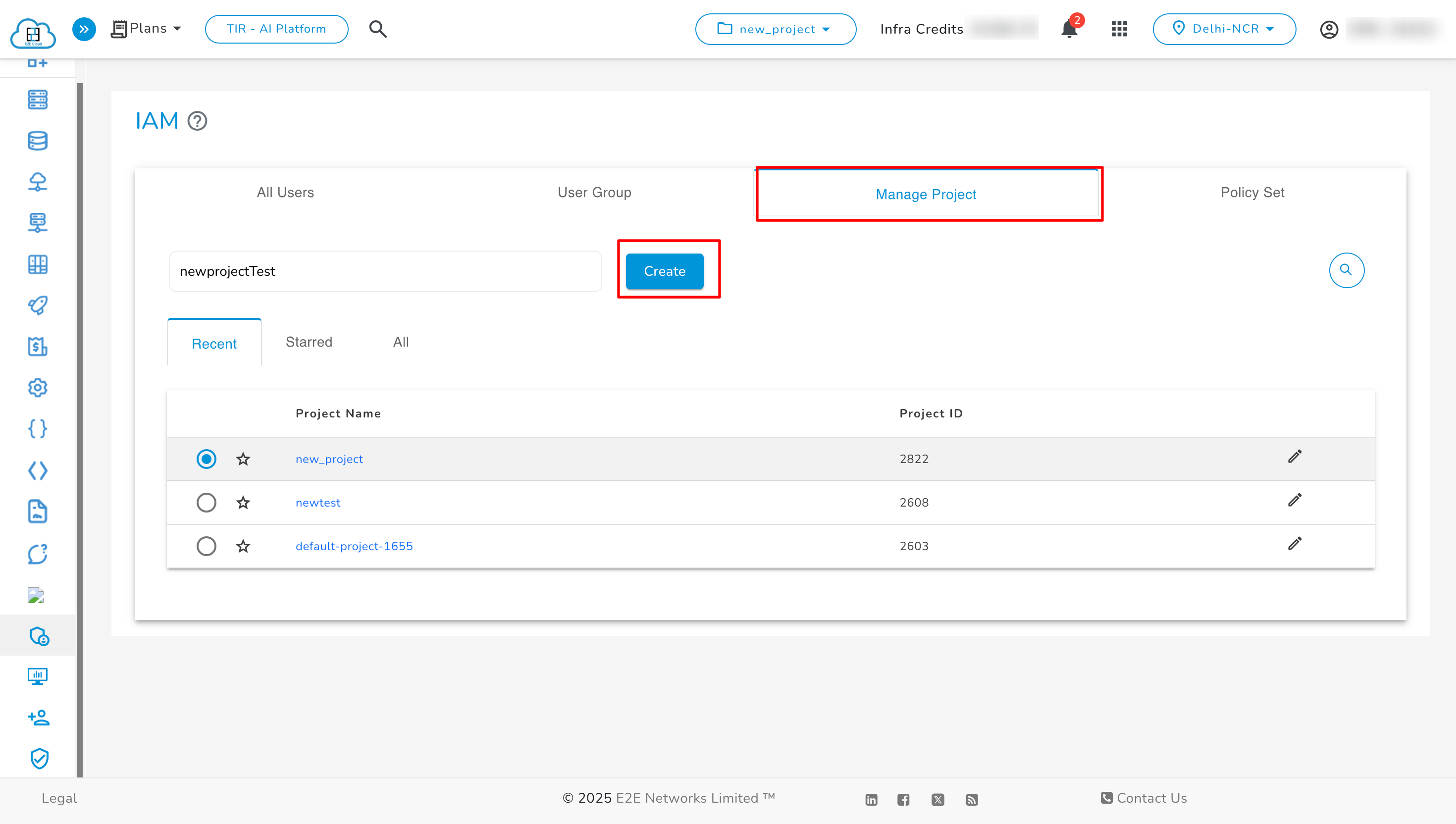Open the TIR - AI Platform link
Viewport: 1456px width, 824px height.
coord(276,29)
